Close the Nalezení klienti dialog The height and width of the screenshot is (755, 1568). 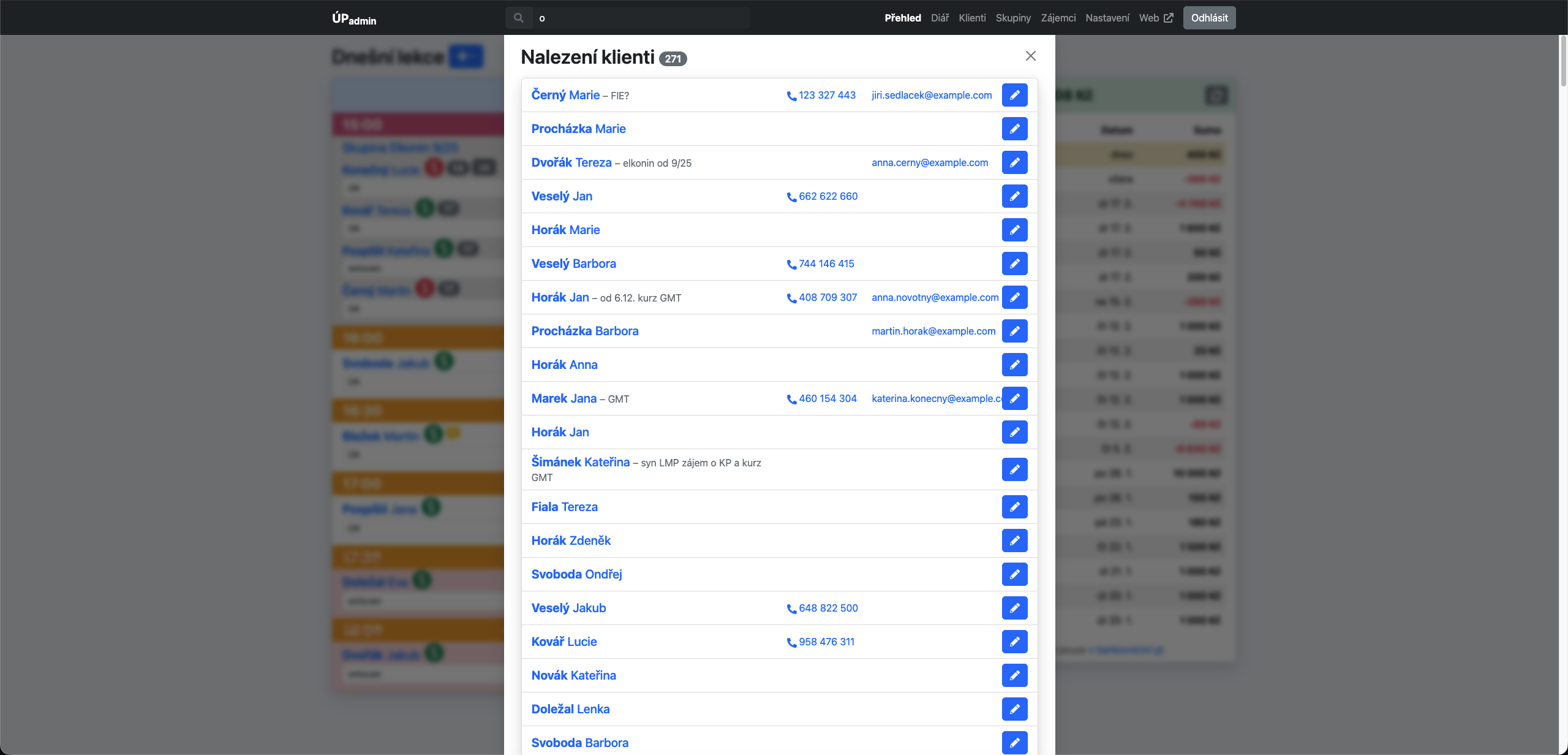click(1030, 56)
